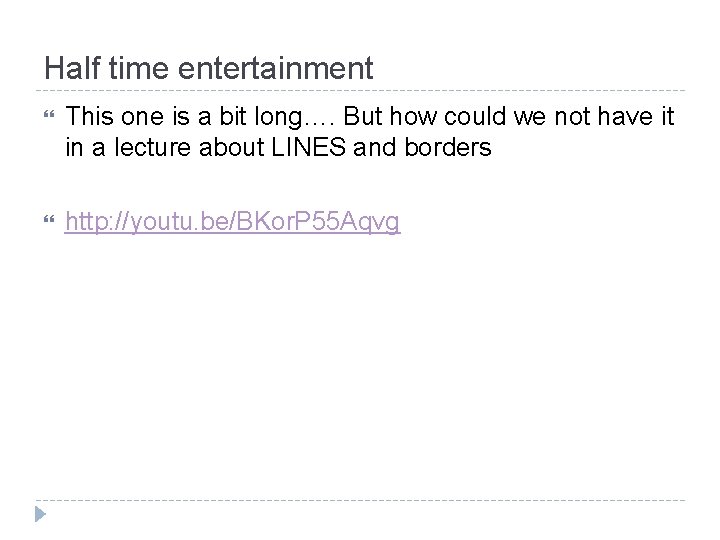Select the quote bullet beside the YouTube link

coord(49,219)
